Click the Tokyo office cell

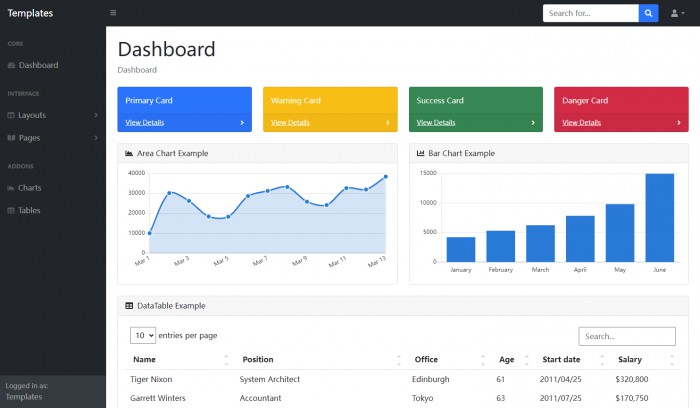click(x=422, y=398)
